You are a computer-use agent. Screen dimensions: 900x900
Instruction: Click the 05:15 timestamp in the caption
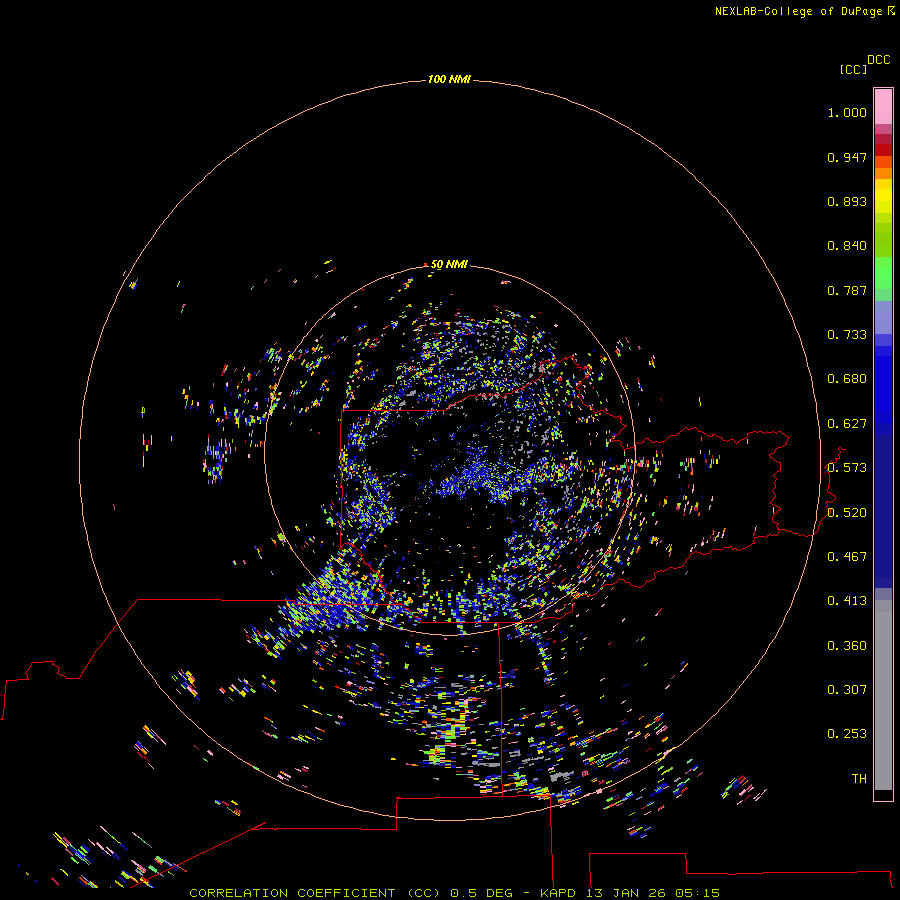pos(697,893)
